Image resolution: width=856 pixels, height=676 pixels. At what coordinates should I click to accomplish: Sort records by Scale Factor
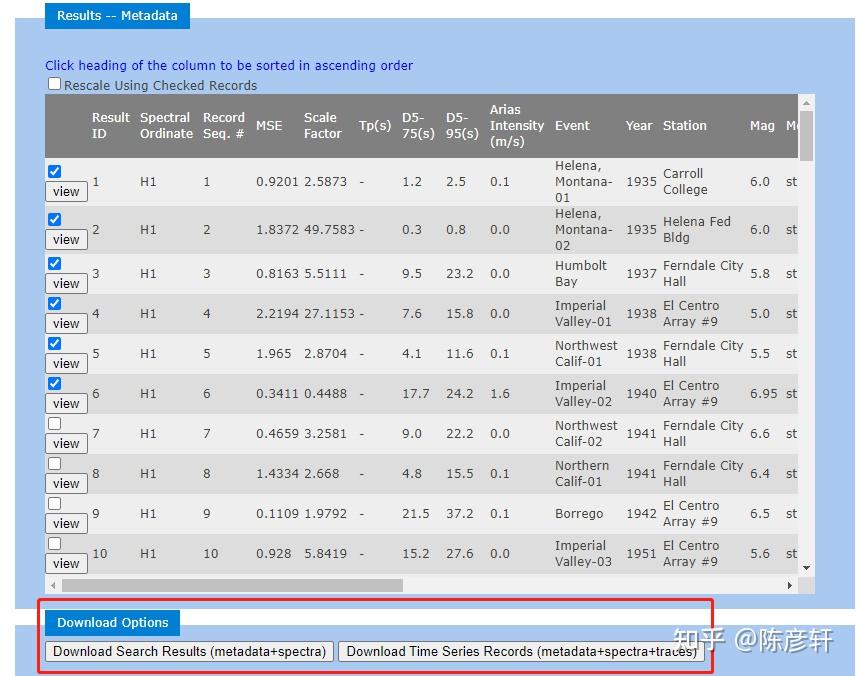tap(322, 125)
